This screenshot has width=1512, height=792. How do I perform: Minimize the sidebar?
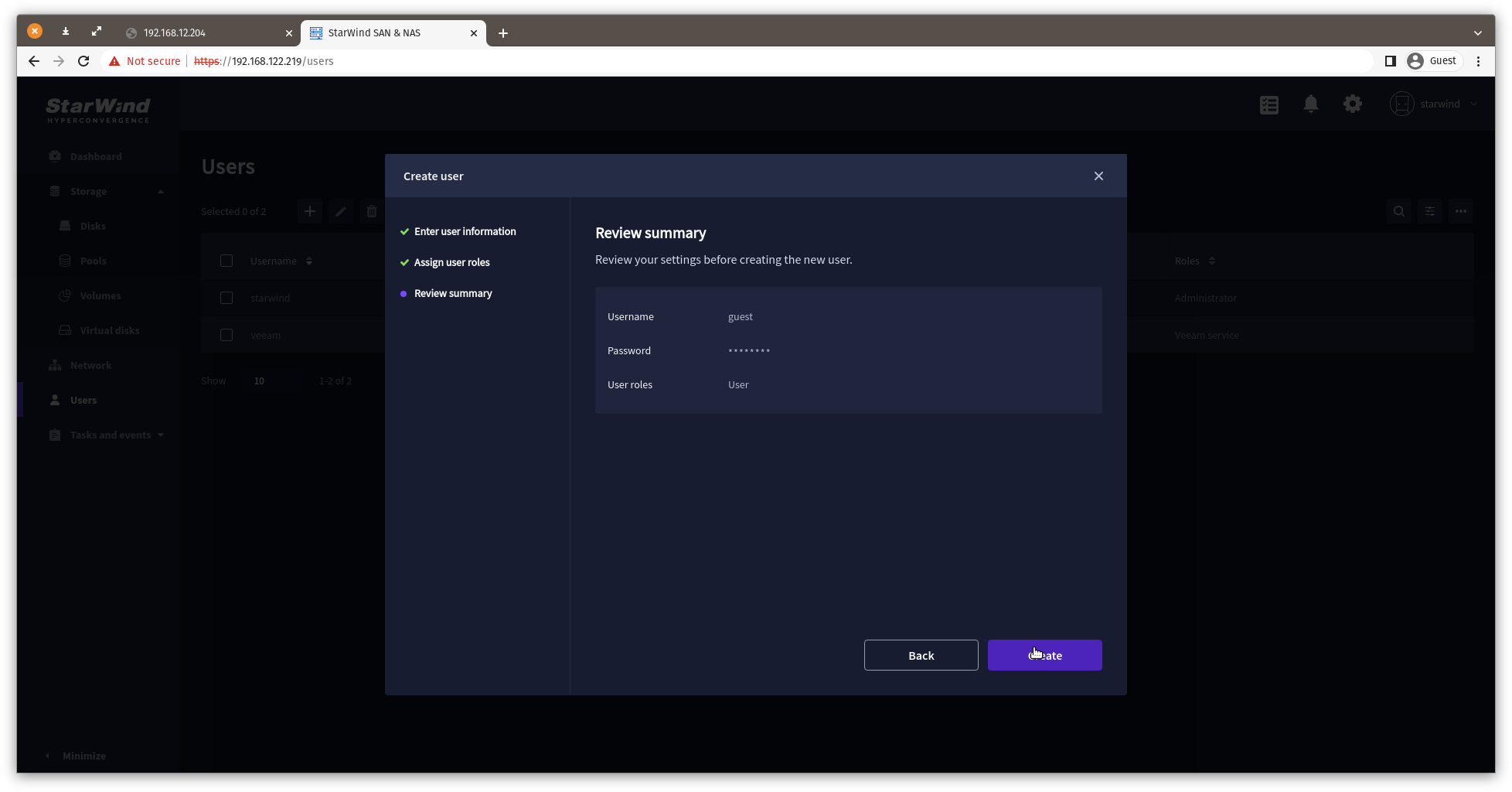pos(76,756)
